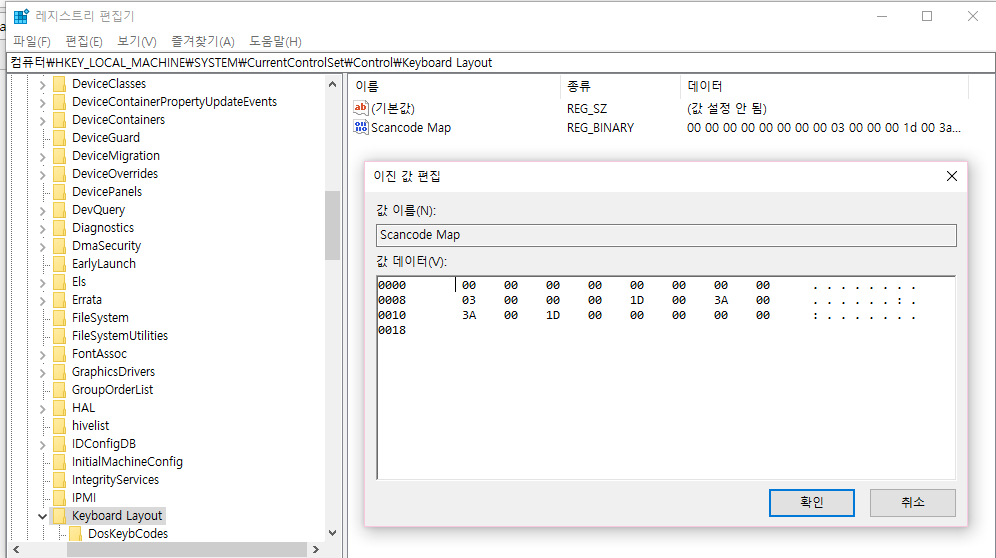Select the DosKeybCodes subkey
This screenshot has width=996, height=558.
[128, 534]
